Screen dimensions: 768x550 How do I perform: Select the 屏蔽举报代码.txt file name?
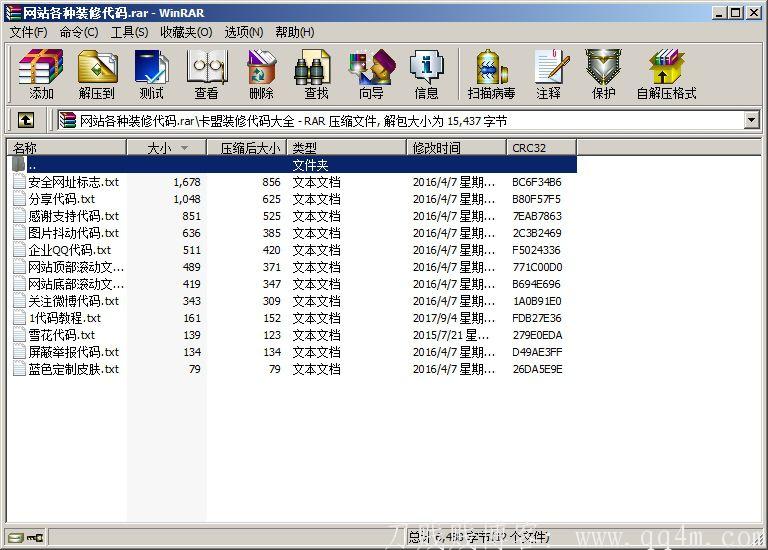click(73, 352)
